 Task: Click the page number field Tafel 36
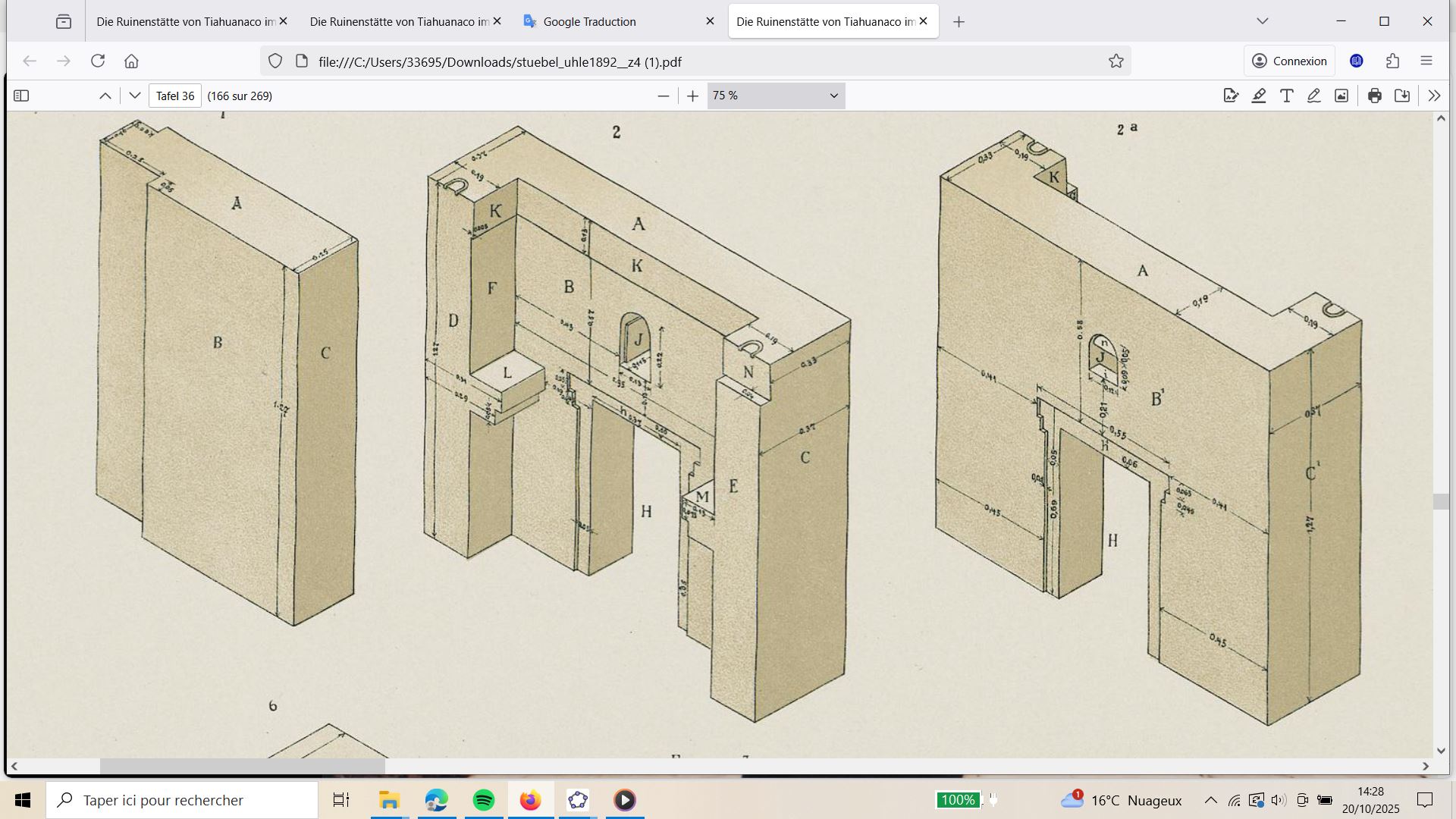click(x=175, y=96)
